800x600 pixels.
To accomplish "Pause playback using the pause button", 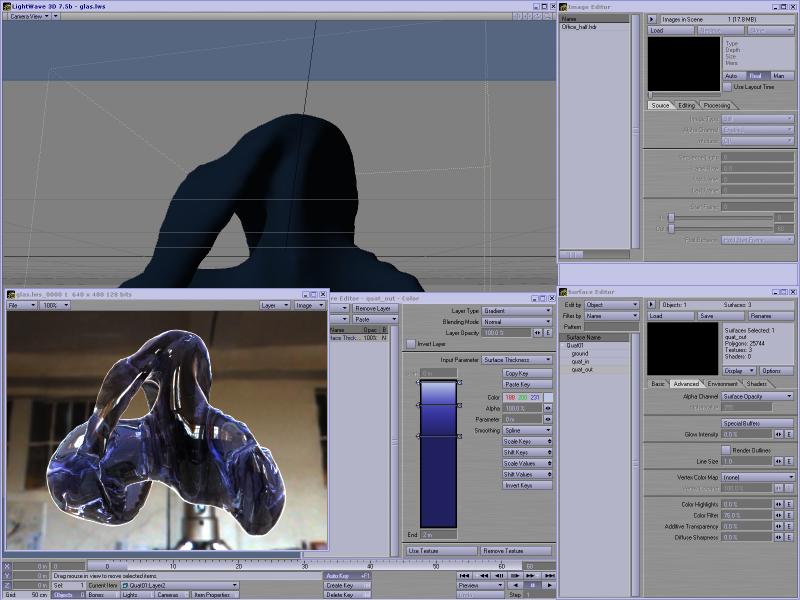I will [533, 585].
